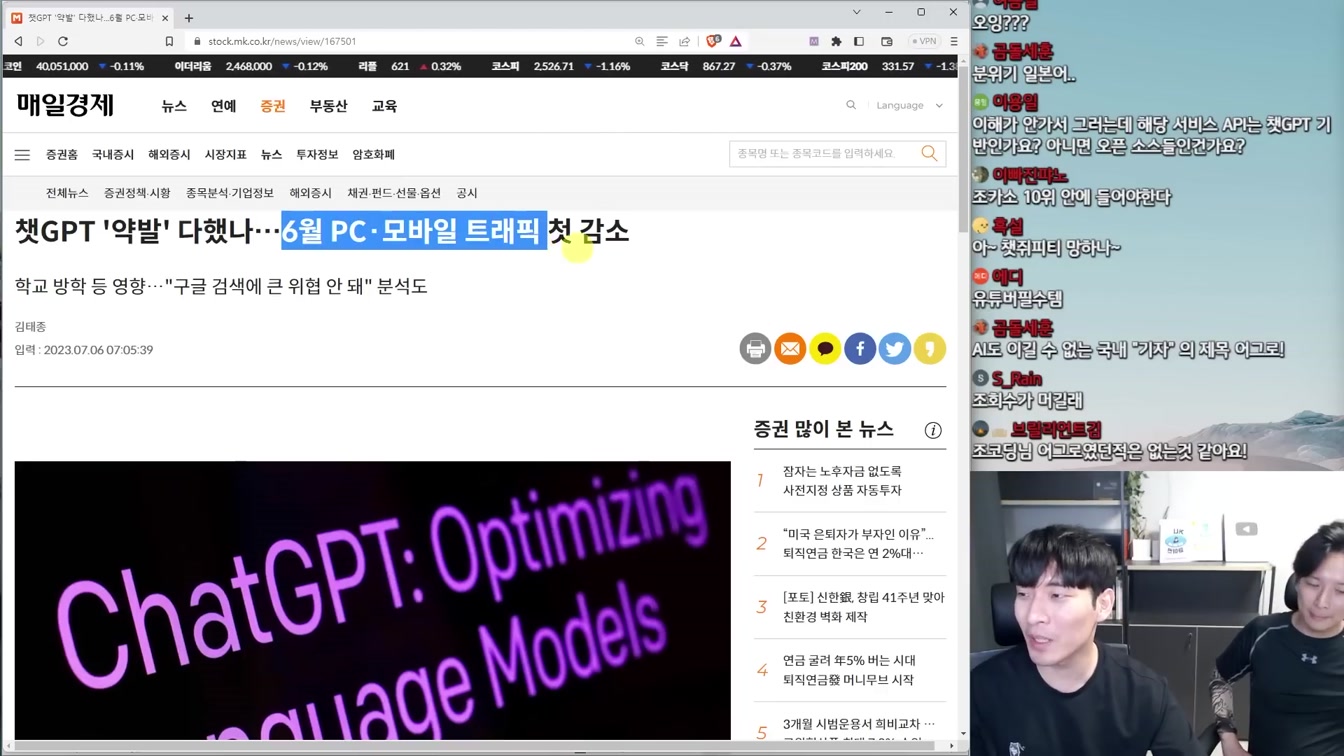
Task: Share article via orange email icon
Action: (790, 349)
